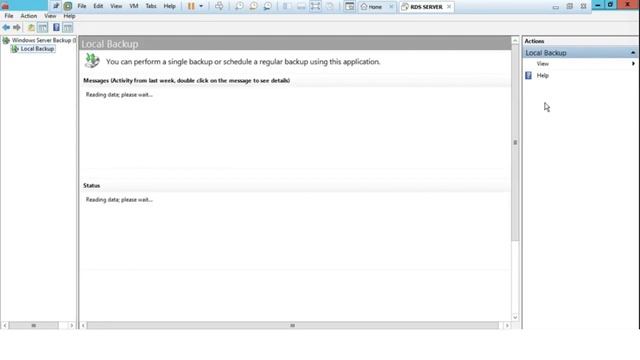This screenshot has width=640, height=360.
Task: Toggle Show/Hide Action Pane toolbar button
Action: 68,27
